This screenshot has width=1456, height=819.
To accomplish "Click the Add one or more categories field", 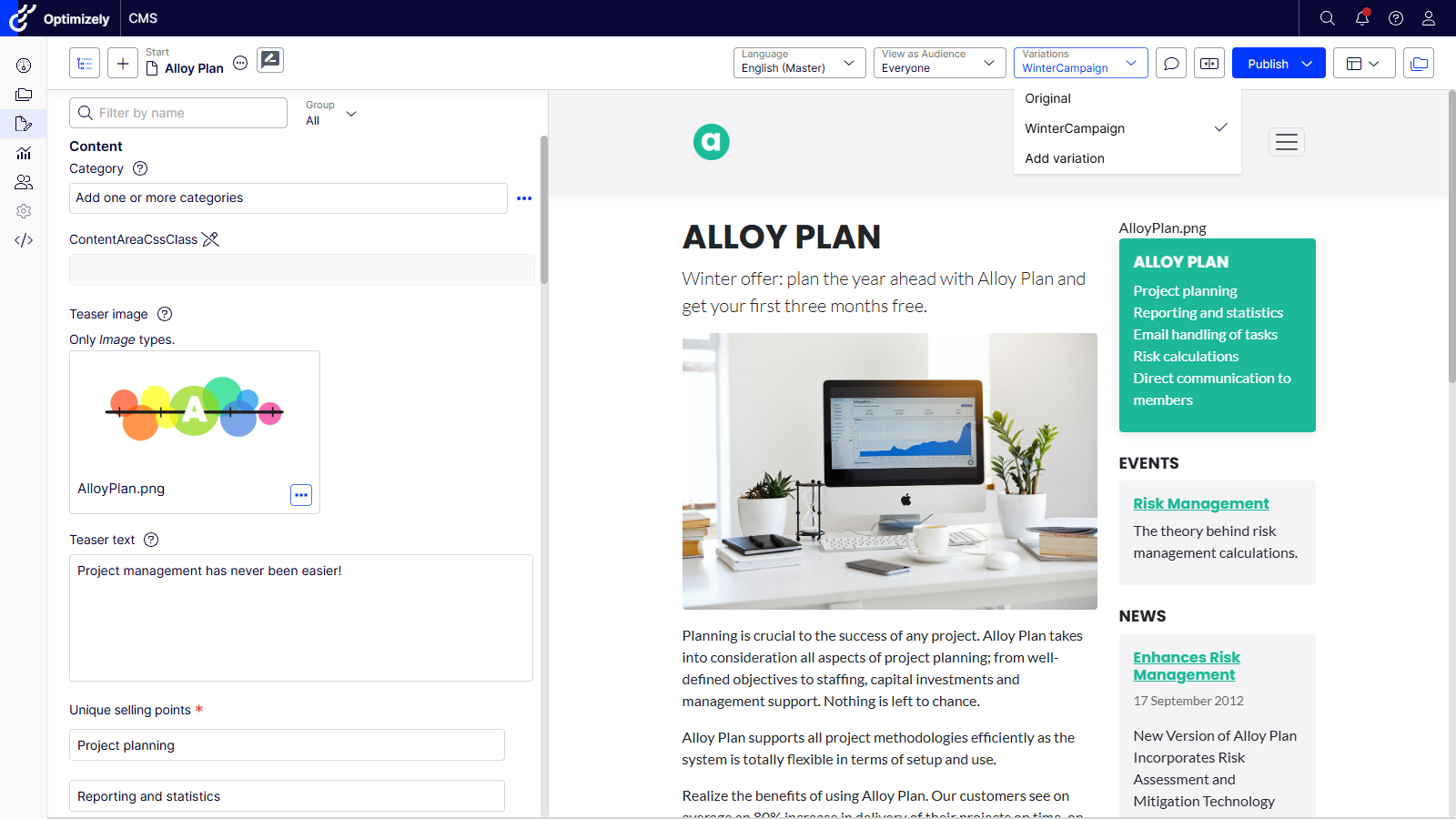I will coord(288,198).
